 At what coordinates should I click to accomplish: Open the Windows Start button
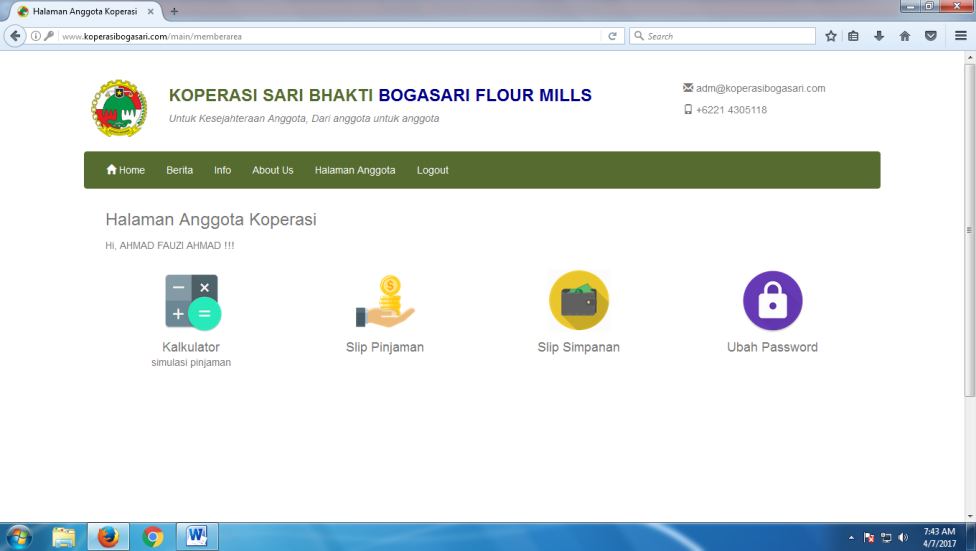point(20,537)
